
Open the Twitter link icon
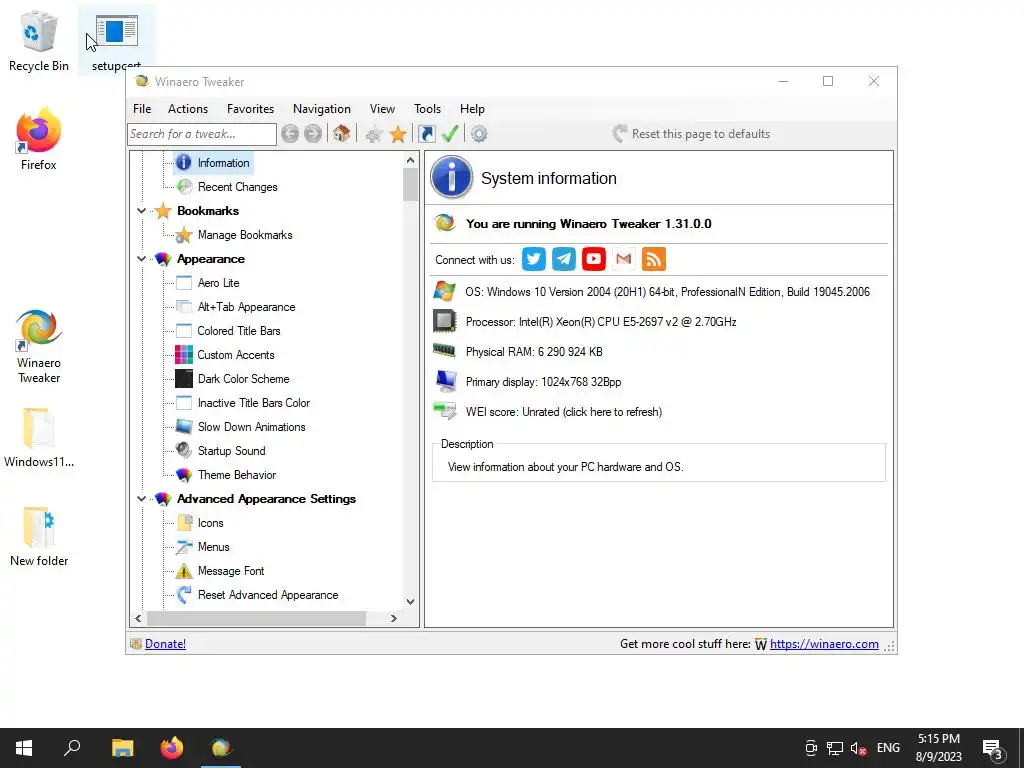pos(534,259)
